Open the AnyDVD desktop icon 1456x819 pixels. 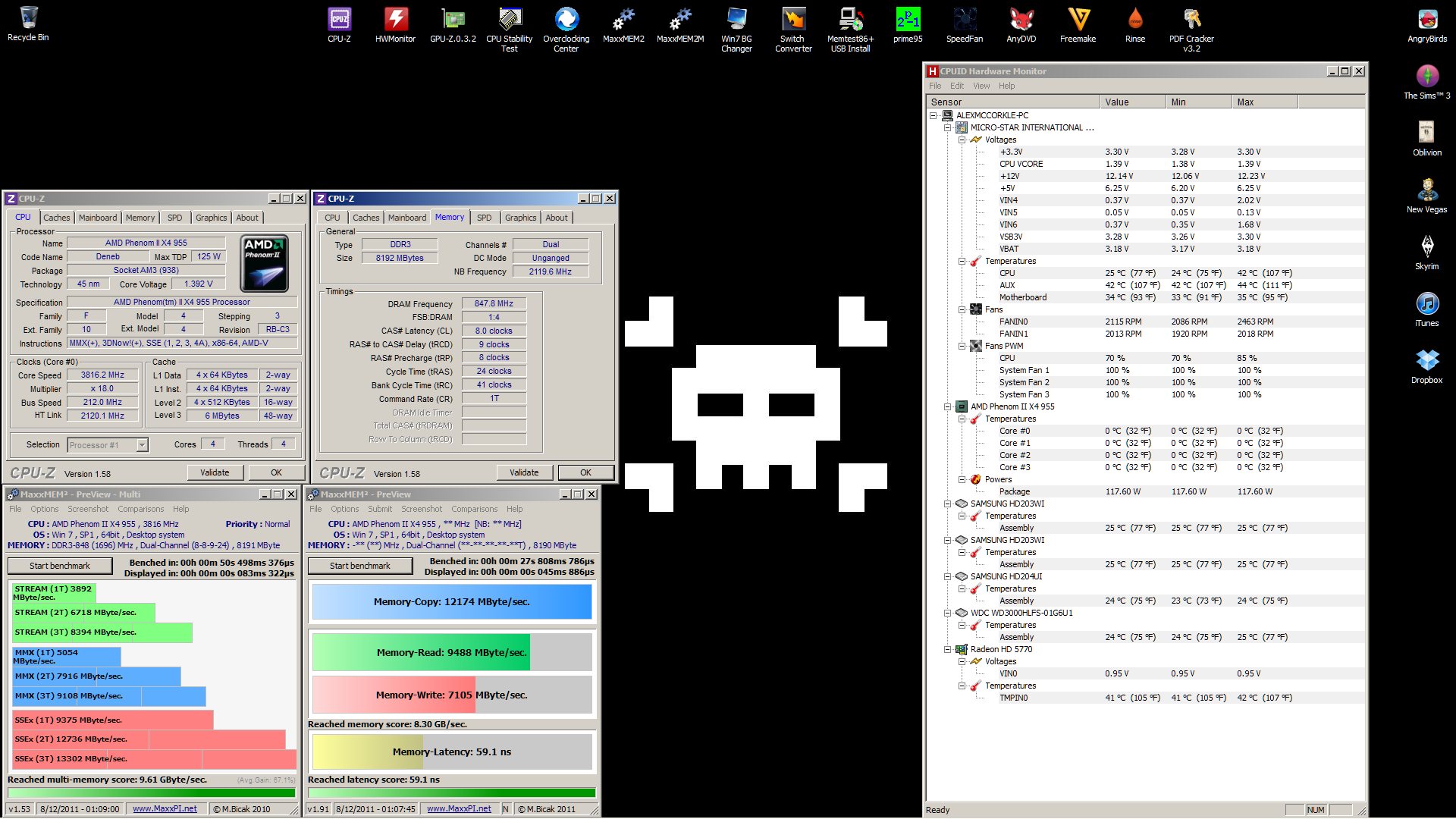1021,24
